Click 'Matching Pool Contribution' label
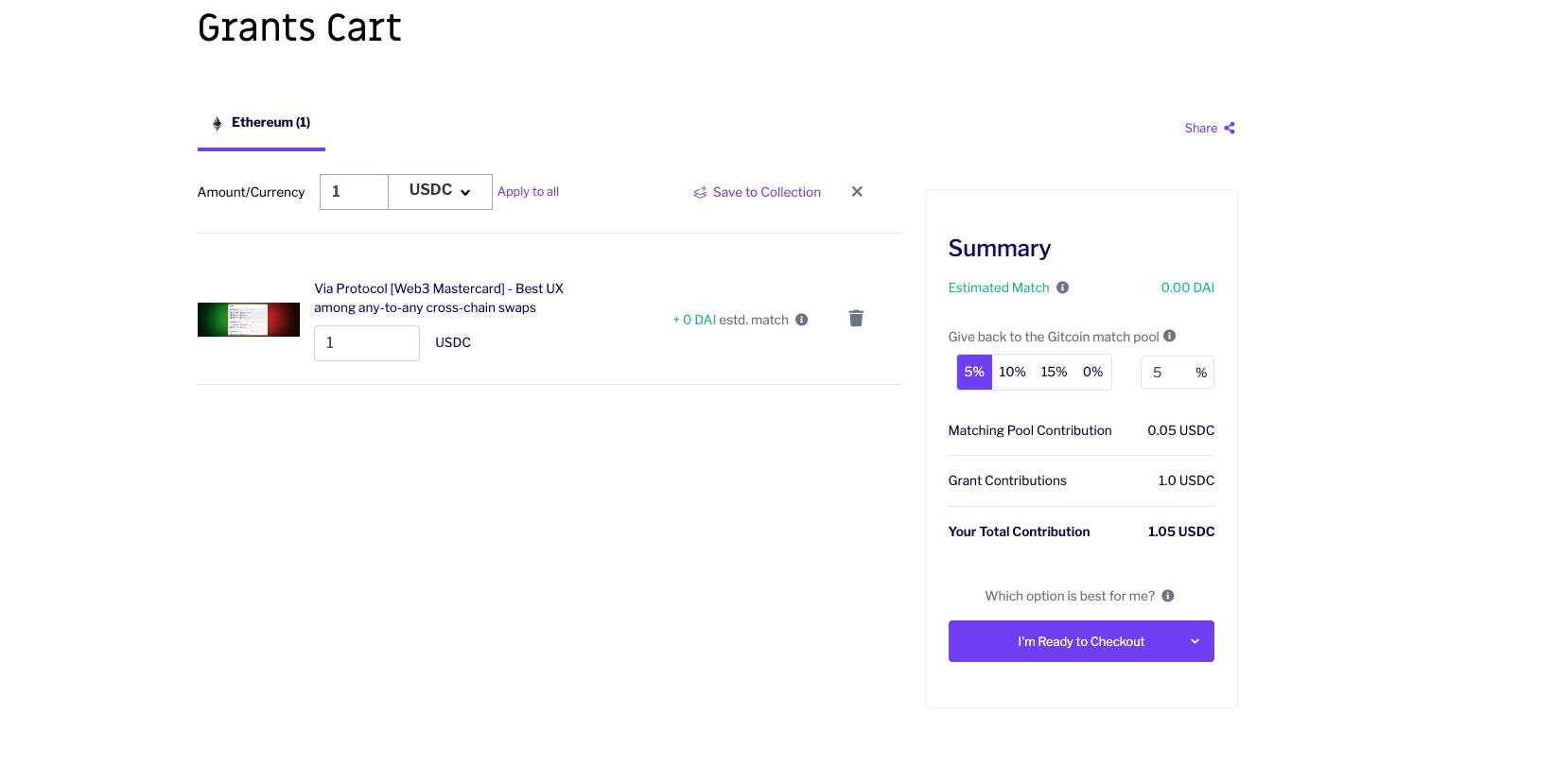The height and width of the screenshot is (784, 1553). [1030, 430]
